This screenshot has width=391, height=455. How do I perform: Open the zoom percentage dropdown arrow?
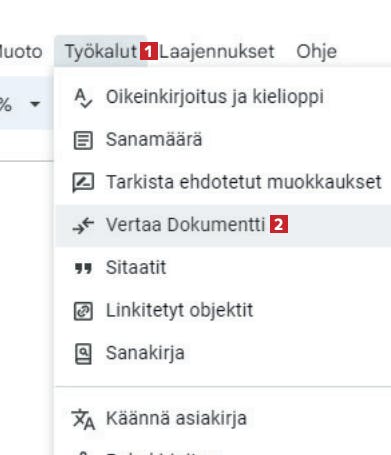coord(35,104)
